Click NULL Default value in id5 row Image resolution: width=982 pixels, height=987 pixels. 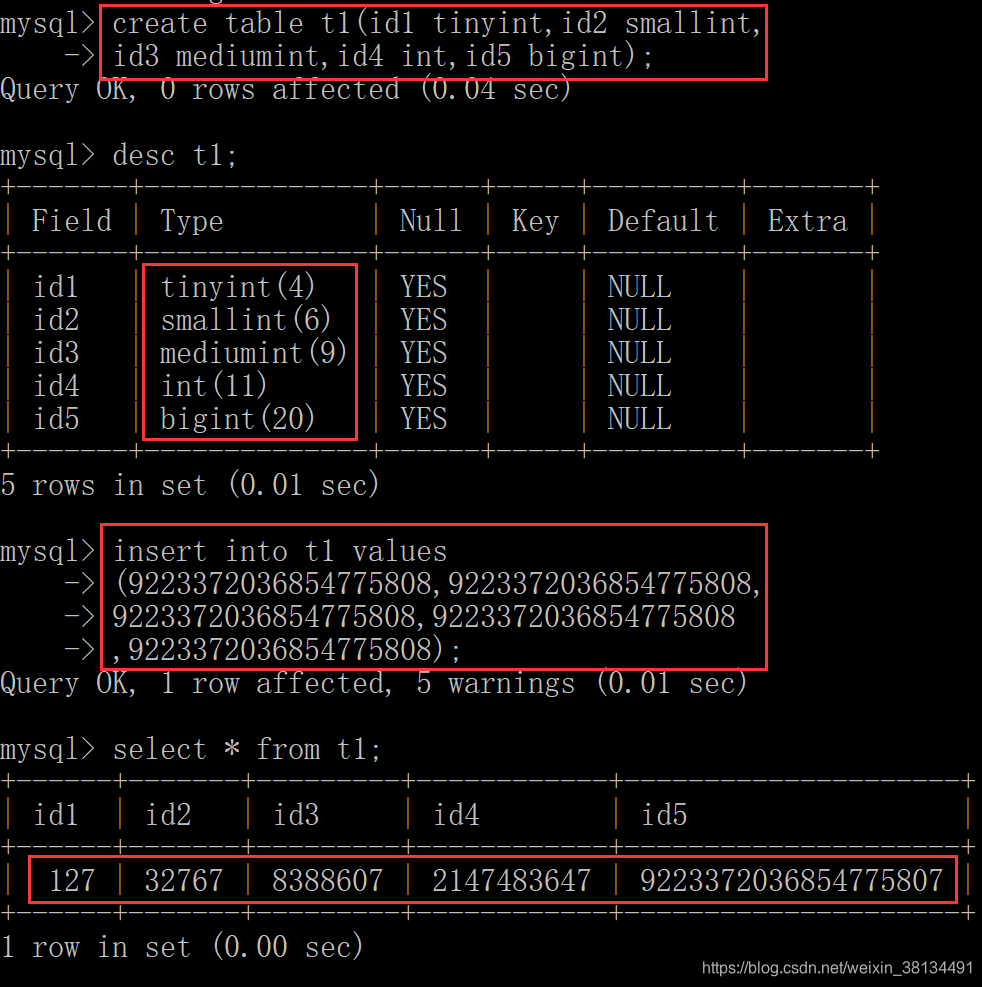[x=640, y=419]
